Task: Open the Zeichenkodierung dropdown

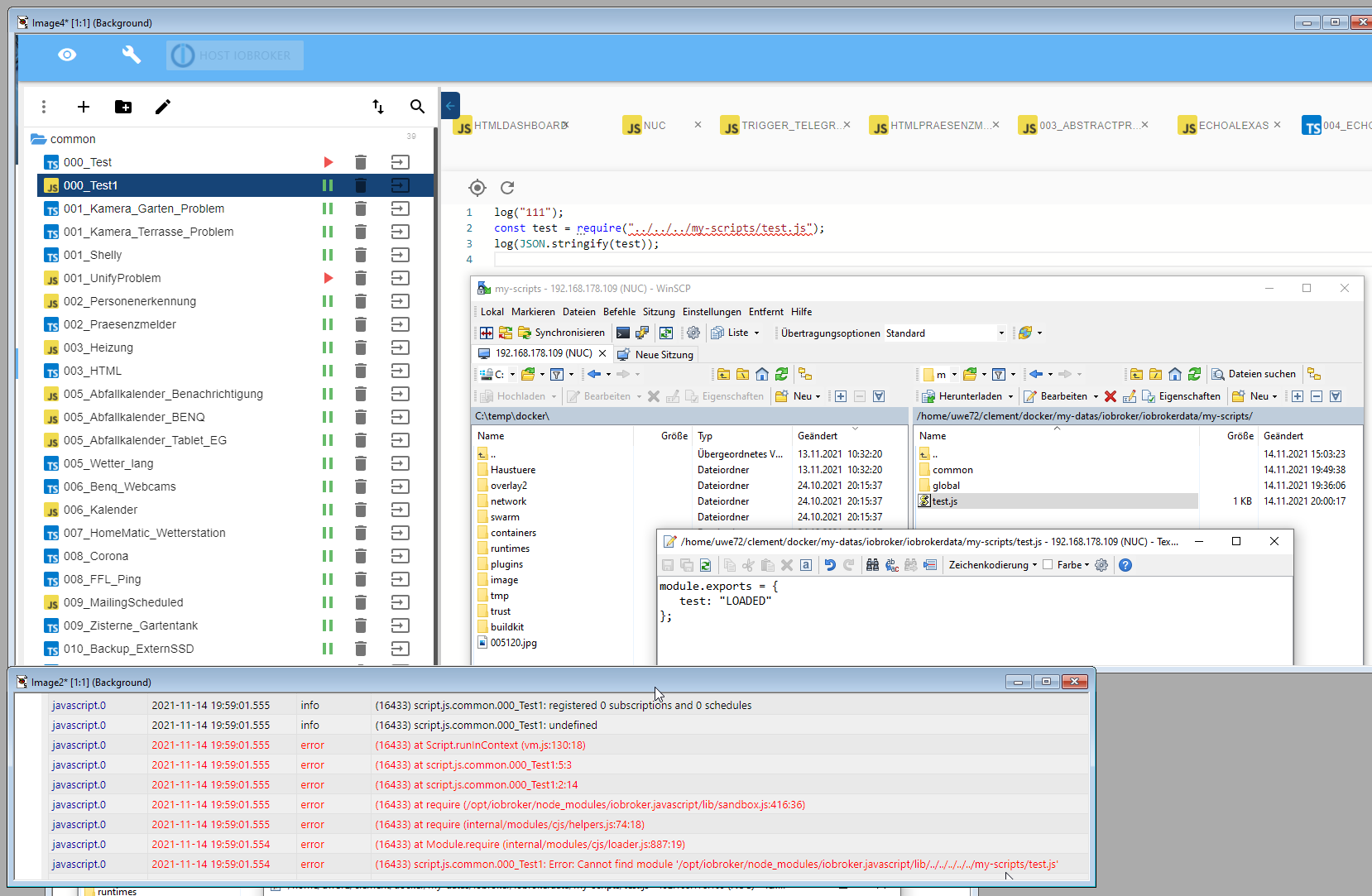Action: coord(992,565)
